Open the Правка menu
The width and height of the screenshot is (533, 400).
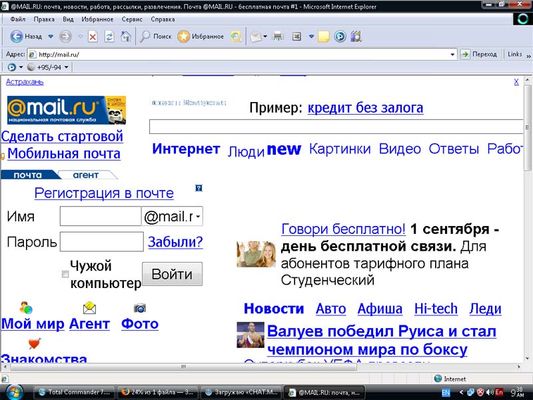(x=44, y=19)
